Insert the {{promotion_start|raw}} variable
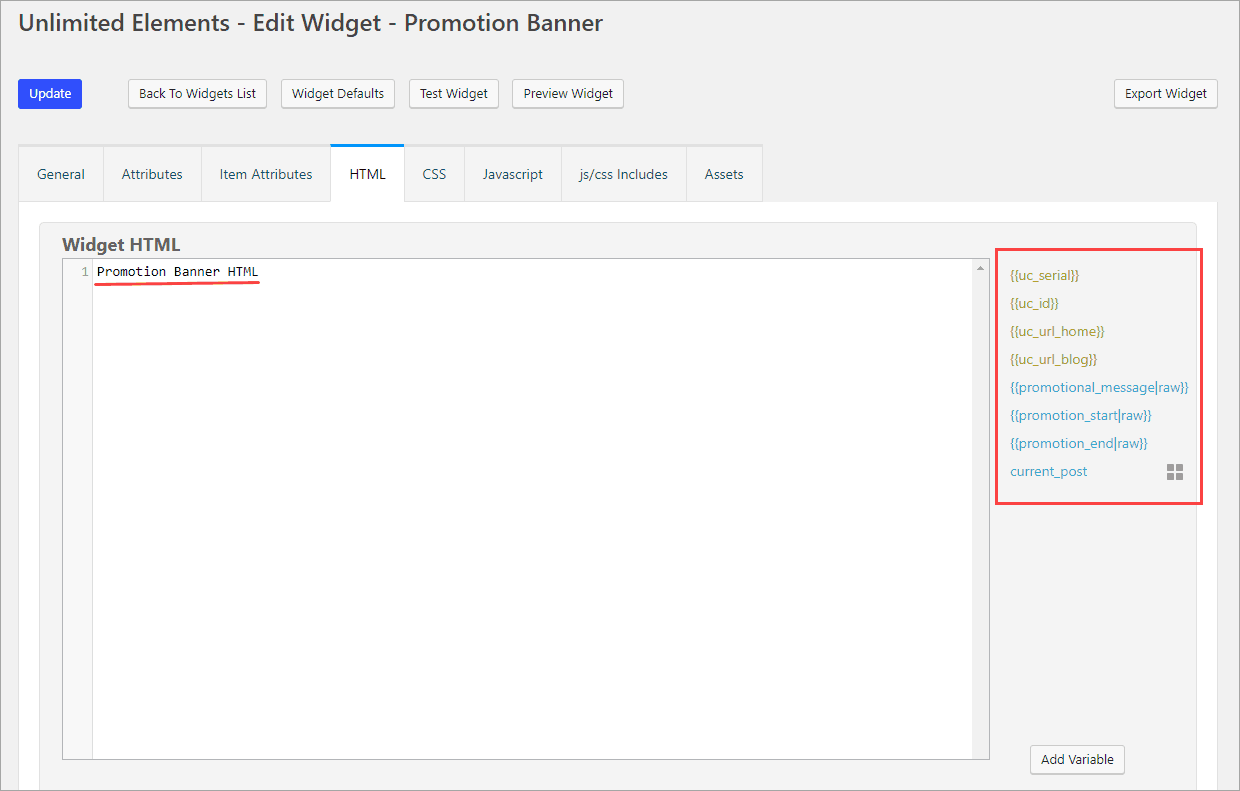1240x791 pixels. point(1081,415)
